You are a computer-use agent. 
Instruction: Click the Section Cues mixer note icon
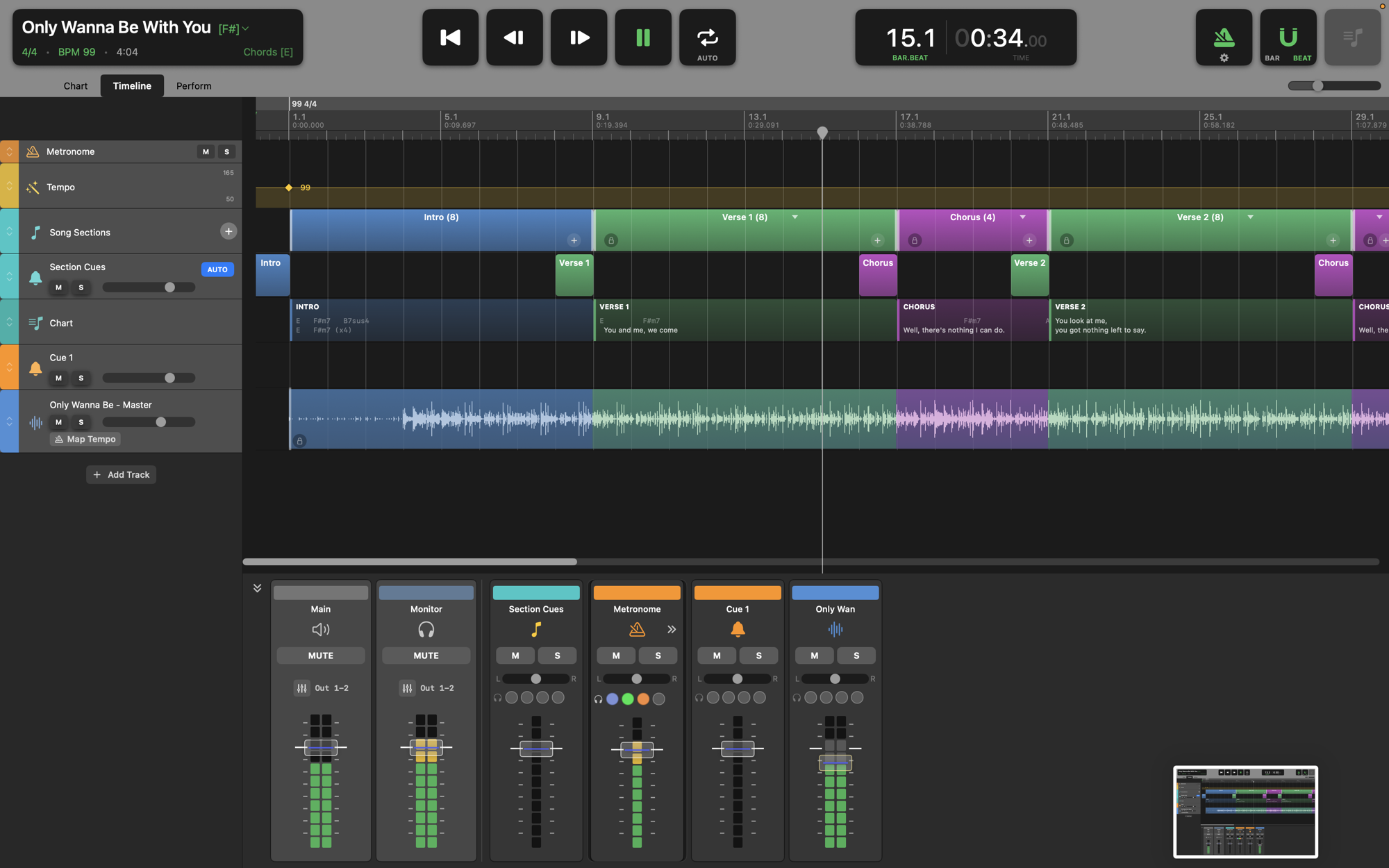[536, 630]
